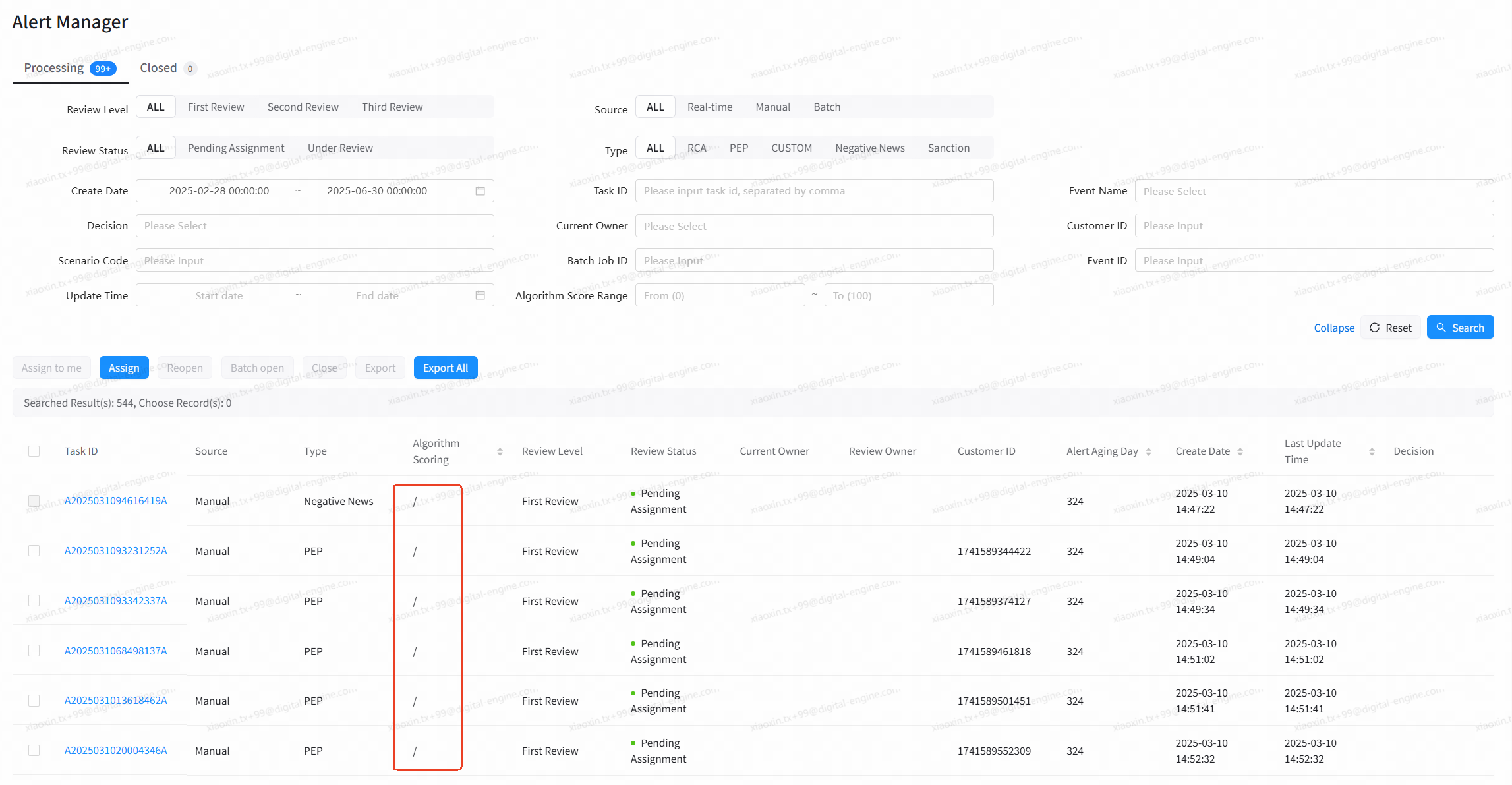The width and height of the screenshot is (1512, 785).
Task: Check row for task A2025031093231252A
Action: tap(34, 550)
